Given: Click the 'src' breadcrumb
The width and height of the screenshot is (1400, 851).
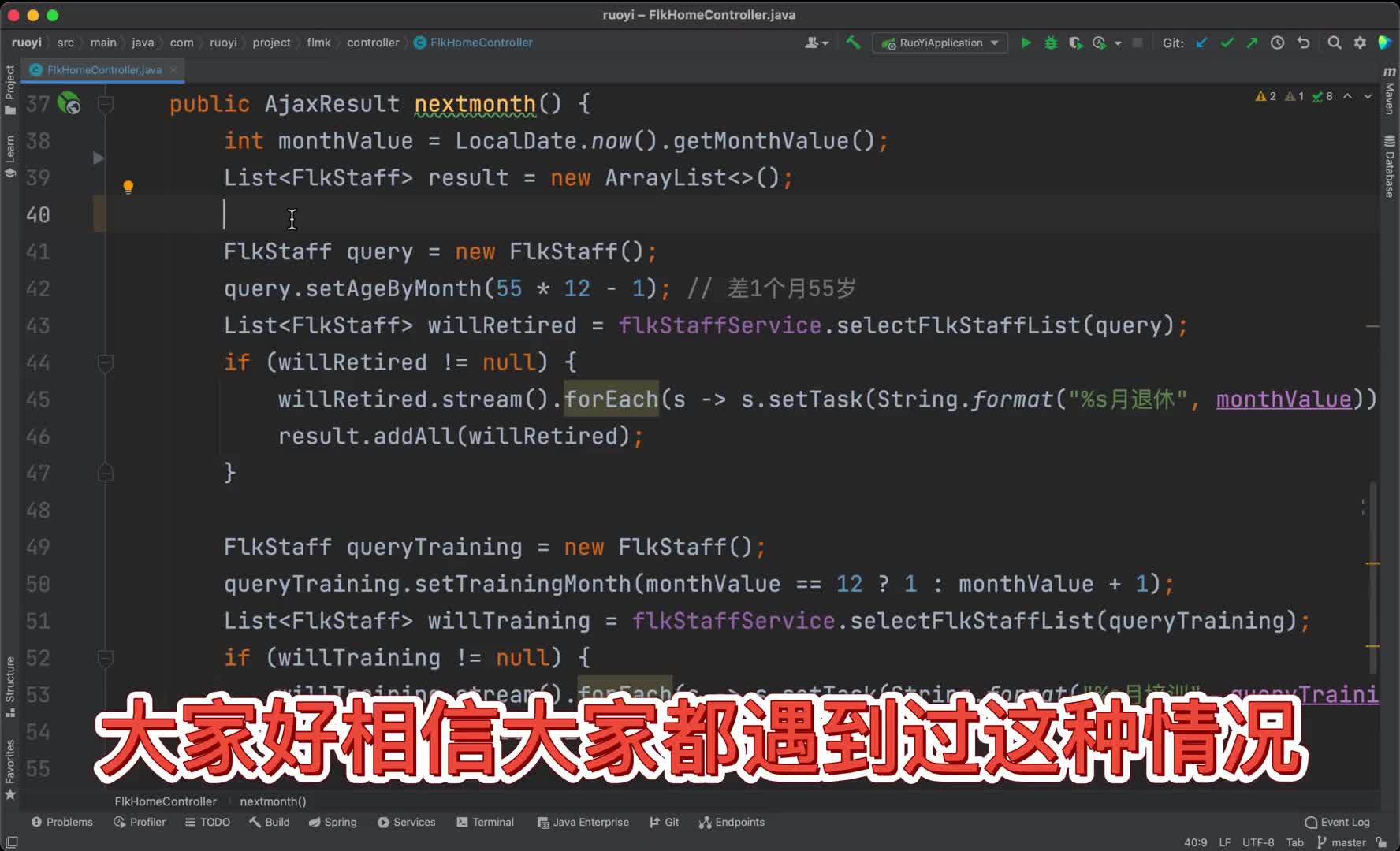Looking at the screenshot, I should pos(65,43).
